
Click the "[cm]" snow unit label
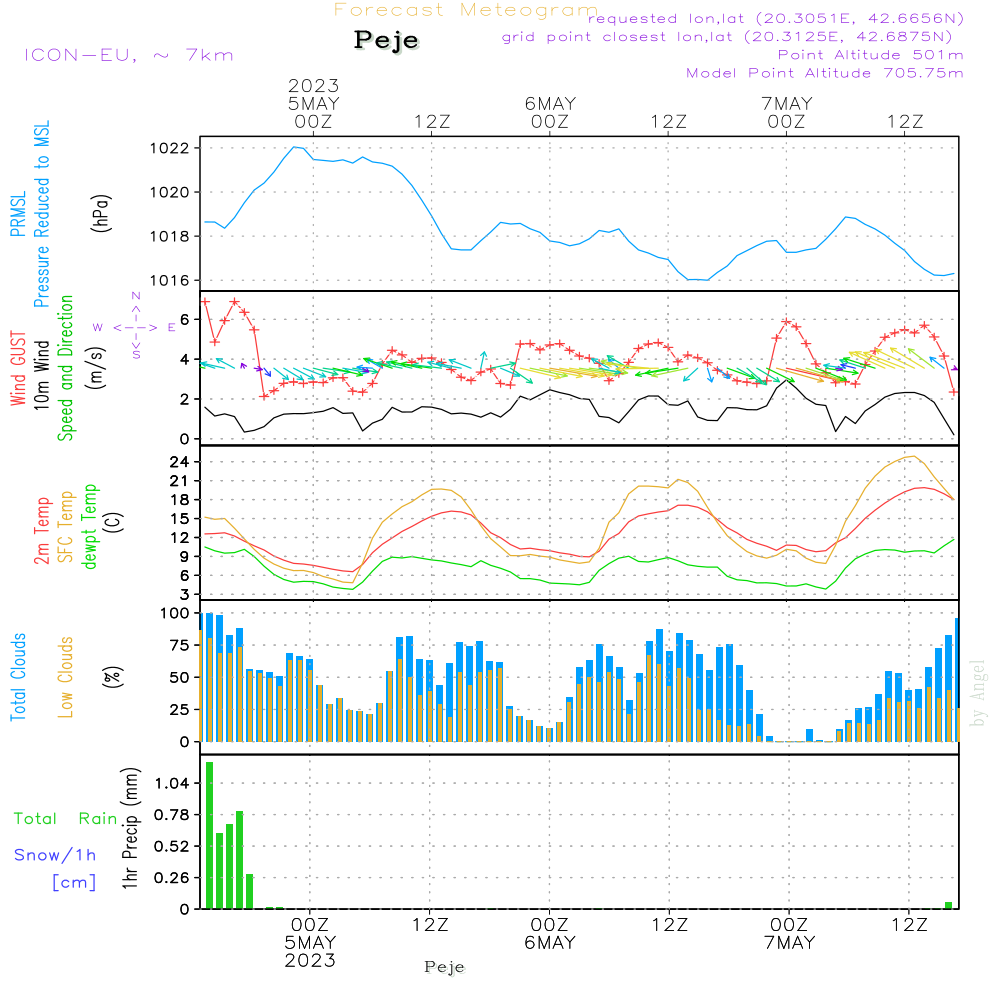(74, 883)
